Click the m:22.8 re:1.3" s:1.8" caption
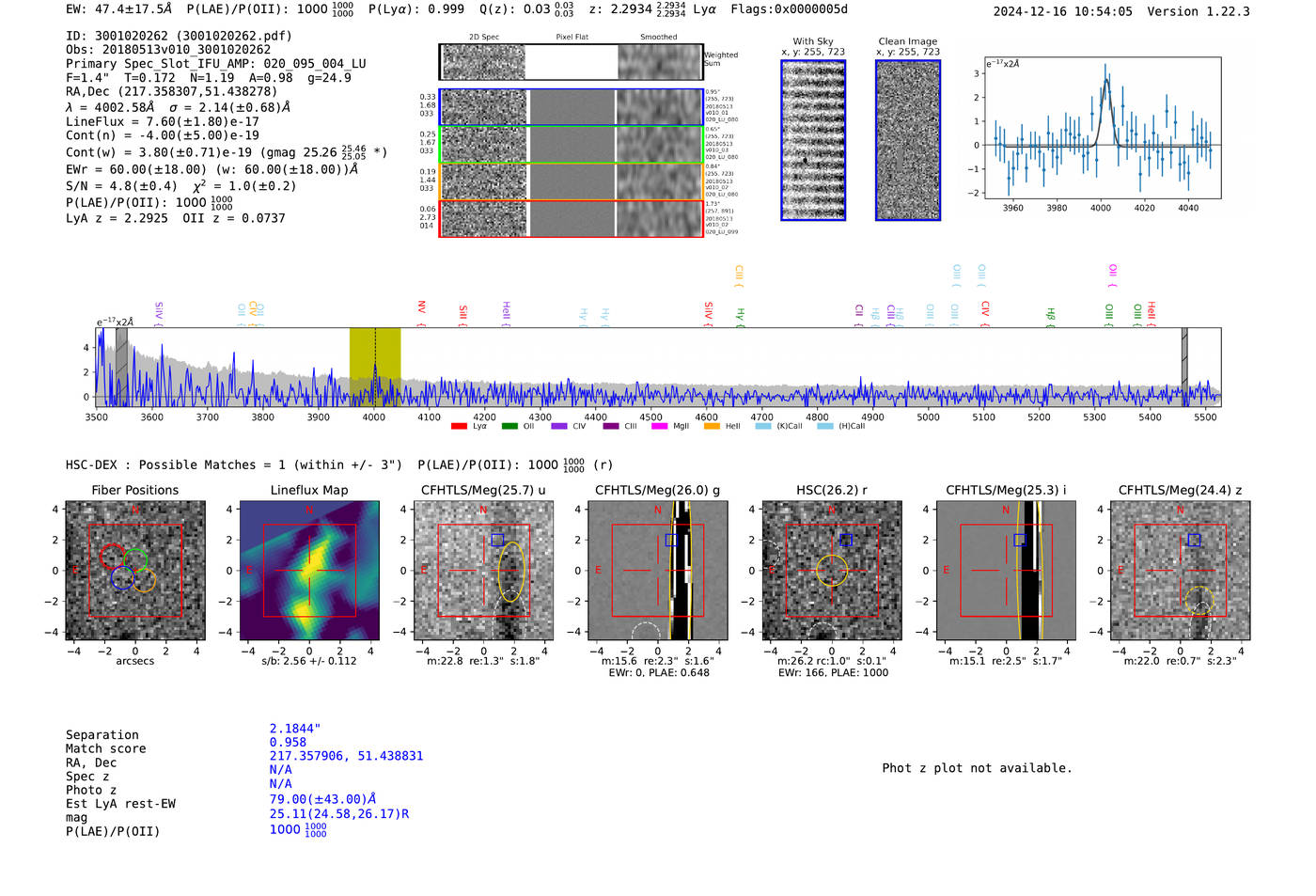The image size is (1316, 896). coord(483,661)
